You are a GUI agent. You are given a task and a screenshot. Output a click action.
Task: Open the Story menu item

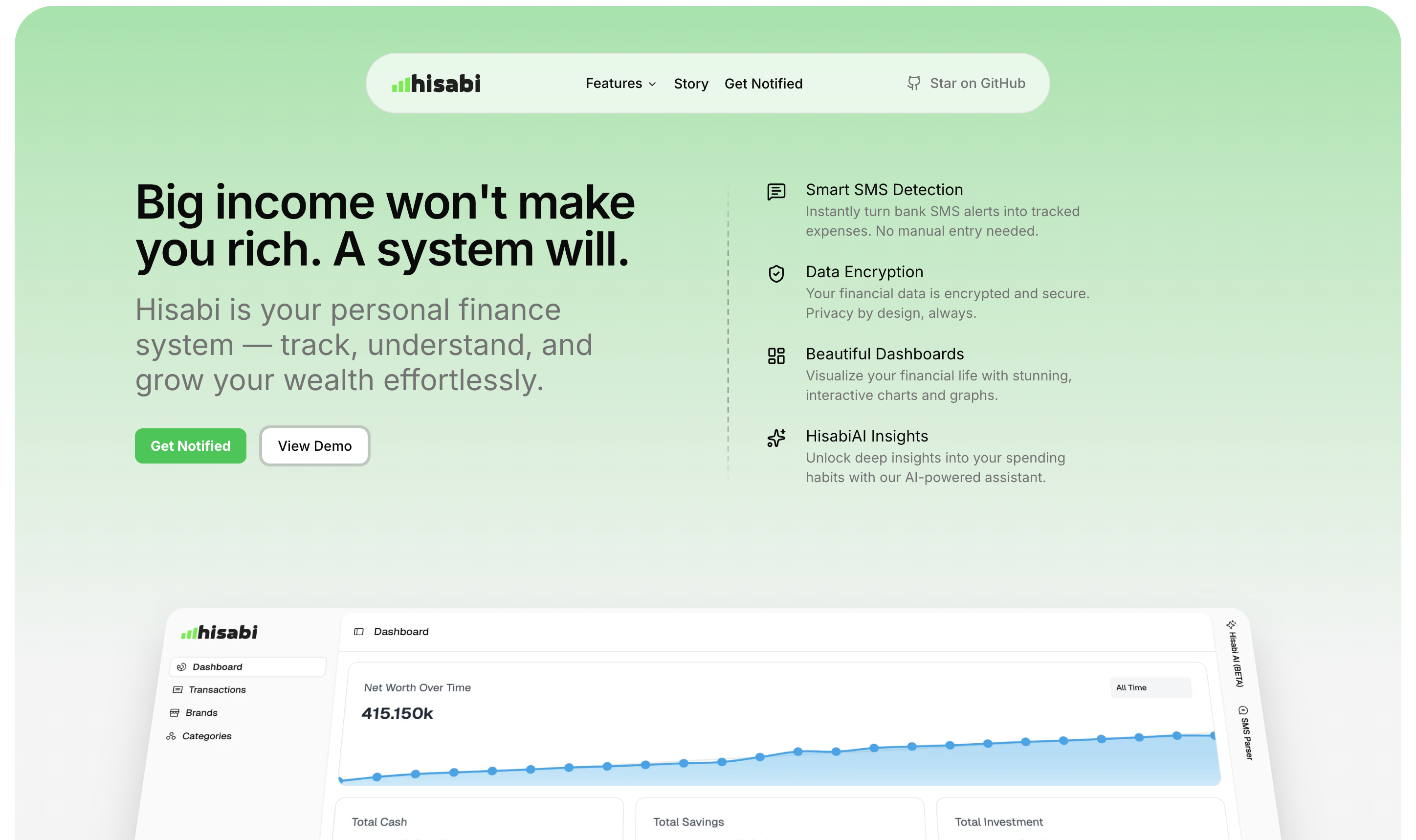(690, 83)
